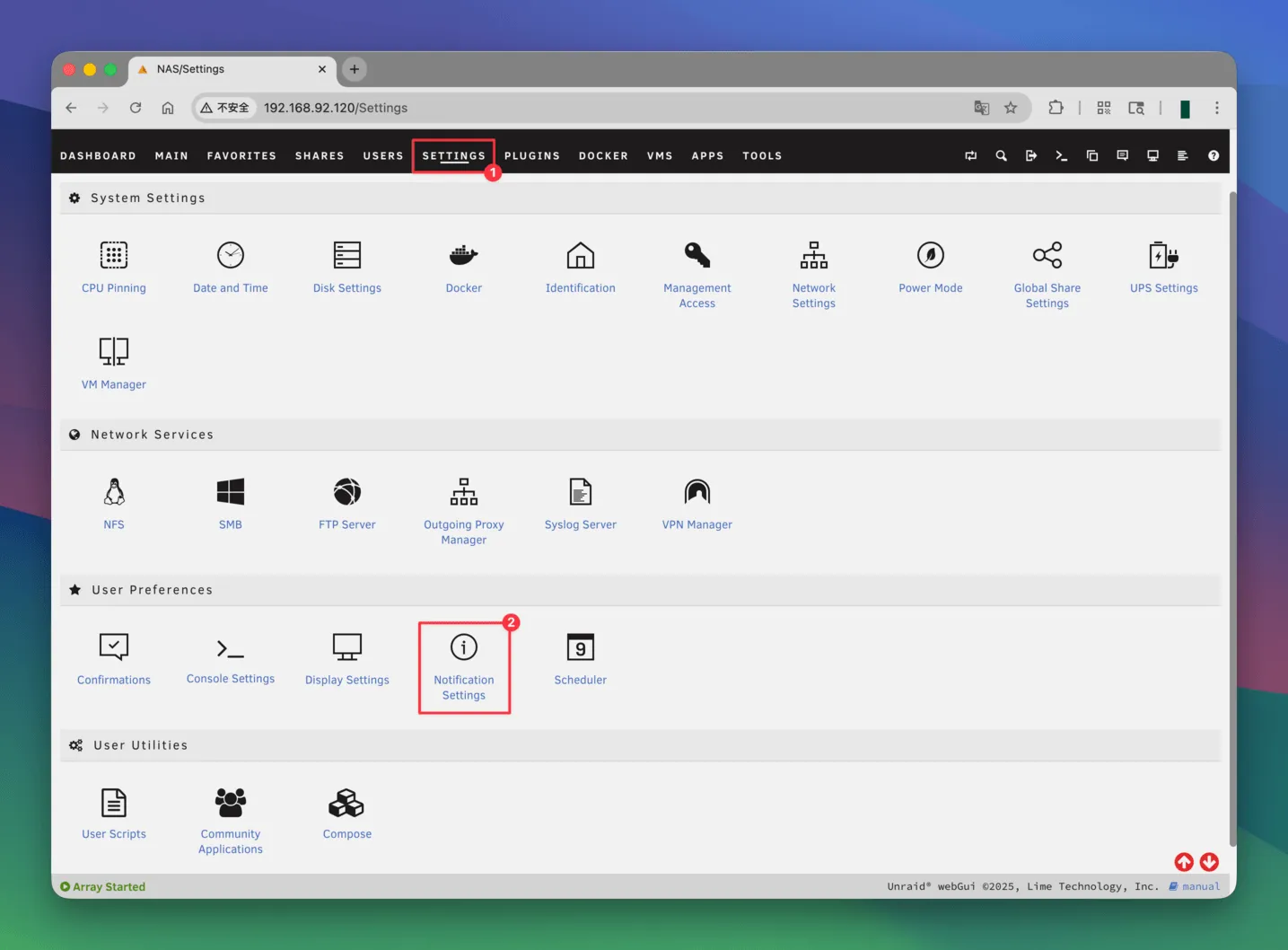Open the terminal icon in Unraid header
This screenshot has width=1288, height=950.
click(x=1062, y=155)
